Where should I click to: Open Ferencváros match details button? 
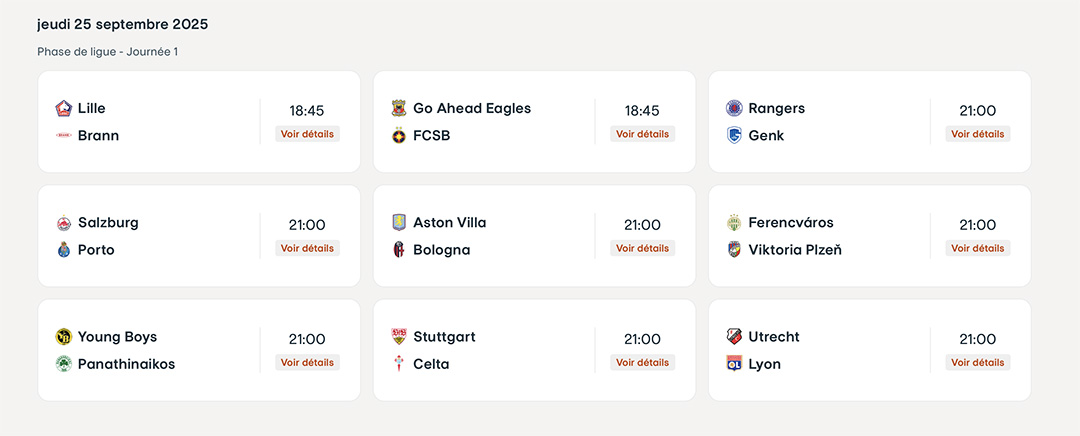[x=977, y=248]
